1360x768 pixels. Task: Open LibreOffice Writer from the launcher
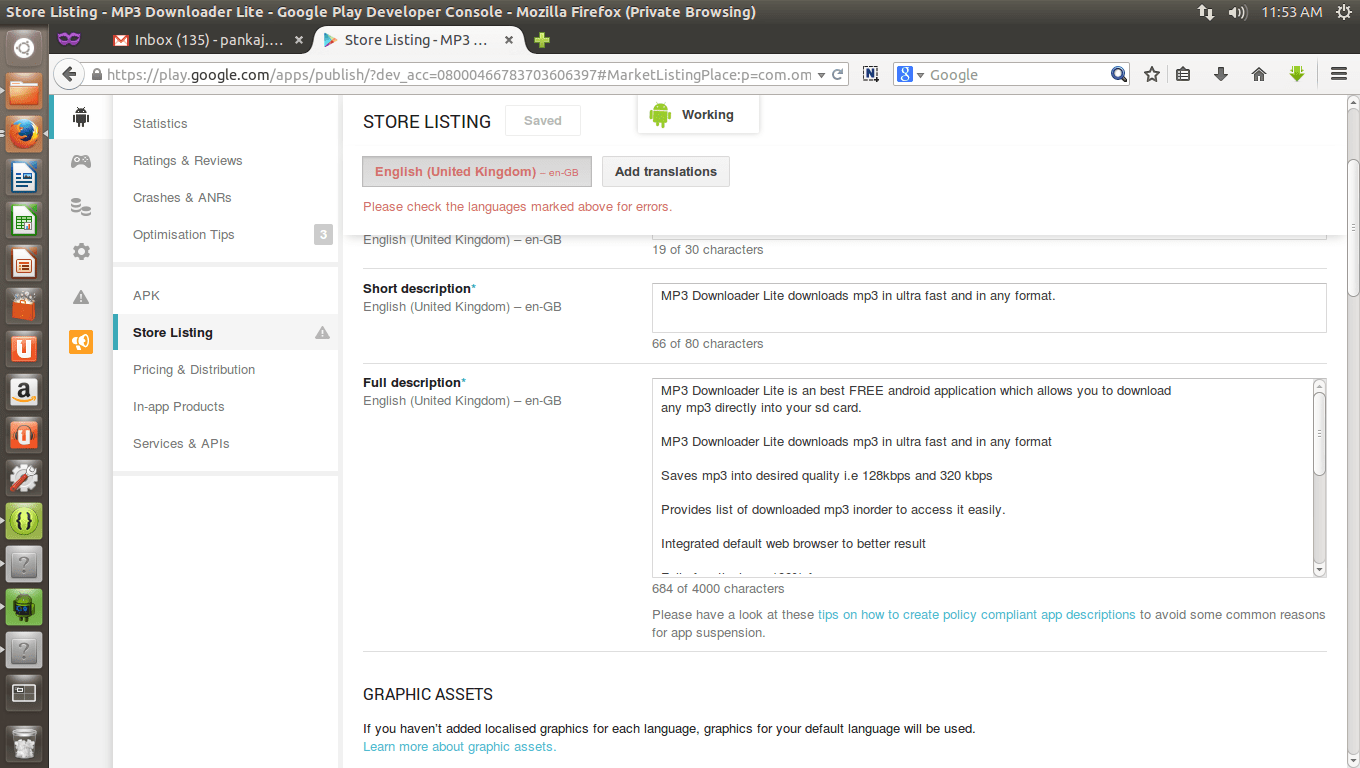pyautogui.click(x=24, y=179)
